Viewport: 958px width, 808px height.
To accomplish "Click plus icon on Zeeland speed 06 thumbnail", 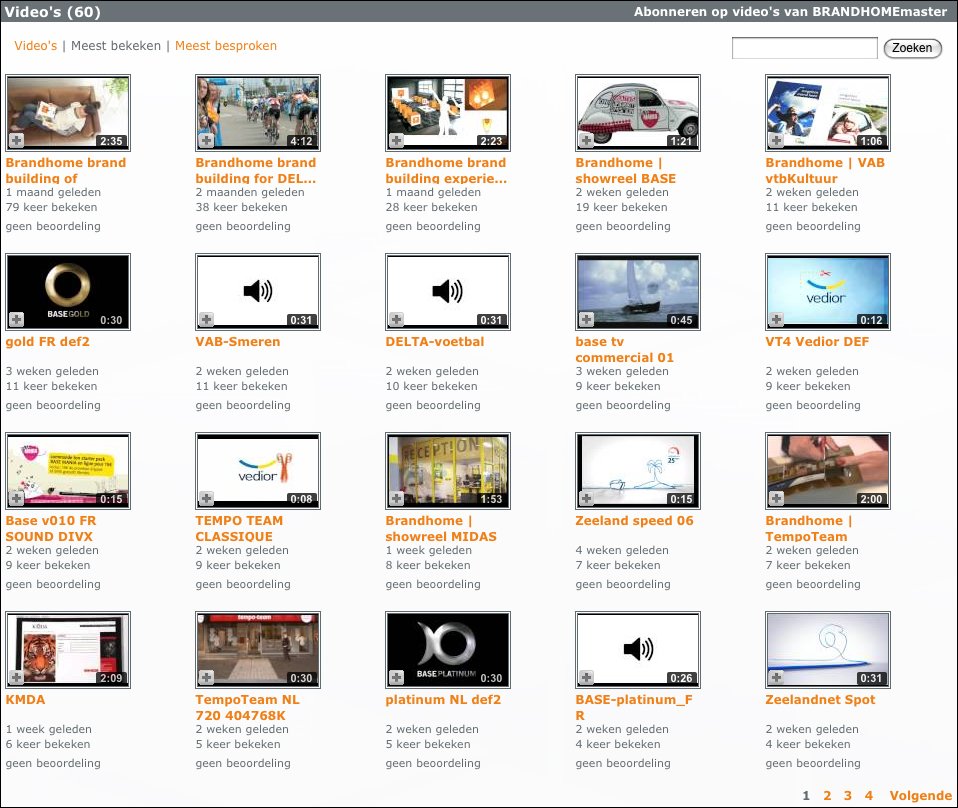I will tap(587, 499).
